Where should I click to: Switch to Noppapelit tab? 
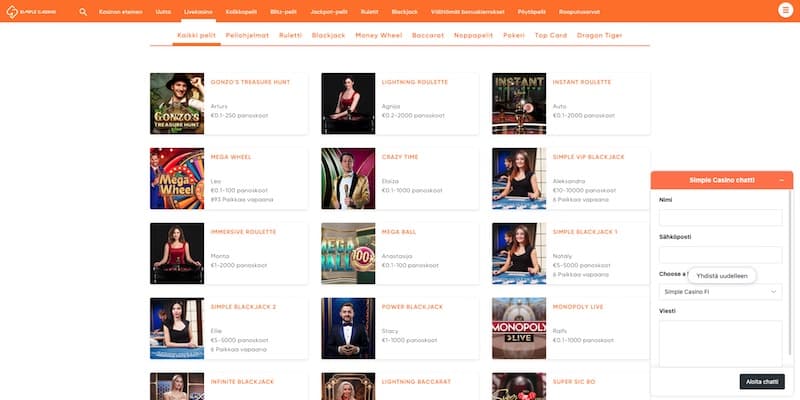(x=473, y=36)
